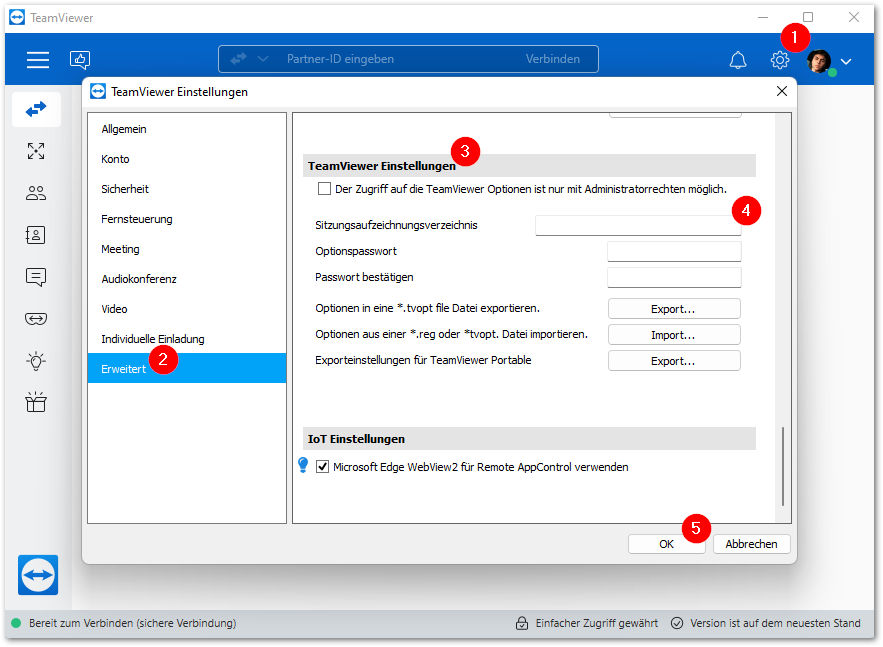Image resolution: width=883 pixels, height=647 pixels.
Task: Select the Remote Control arrows sidebar icon
Action: 36,109
